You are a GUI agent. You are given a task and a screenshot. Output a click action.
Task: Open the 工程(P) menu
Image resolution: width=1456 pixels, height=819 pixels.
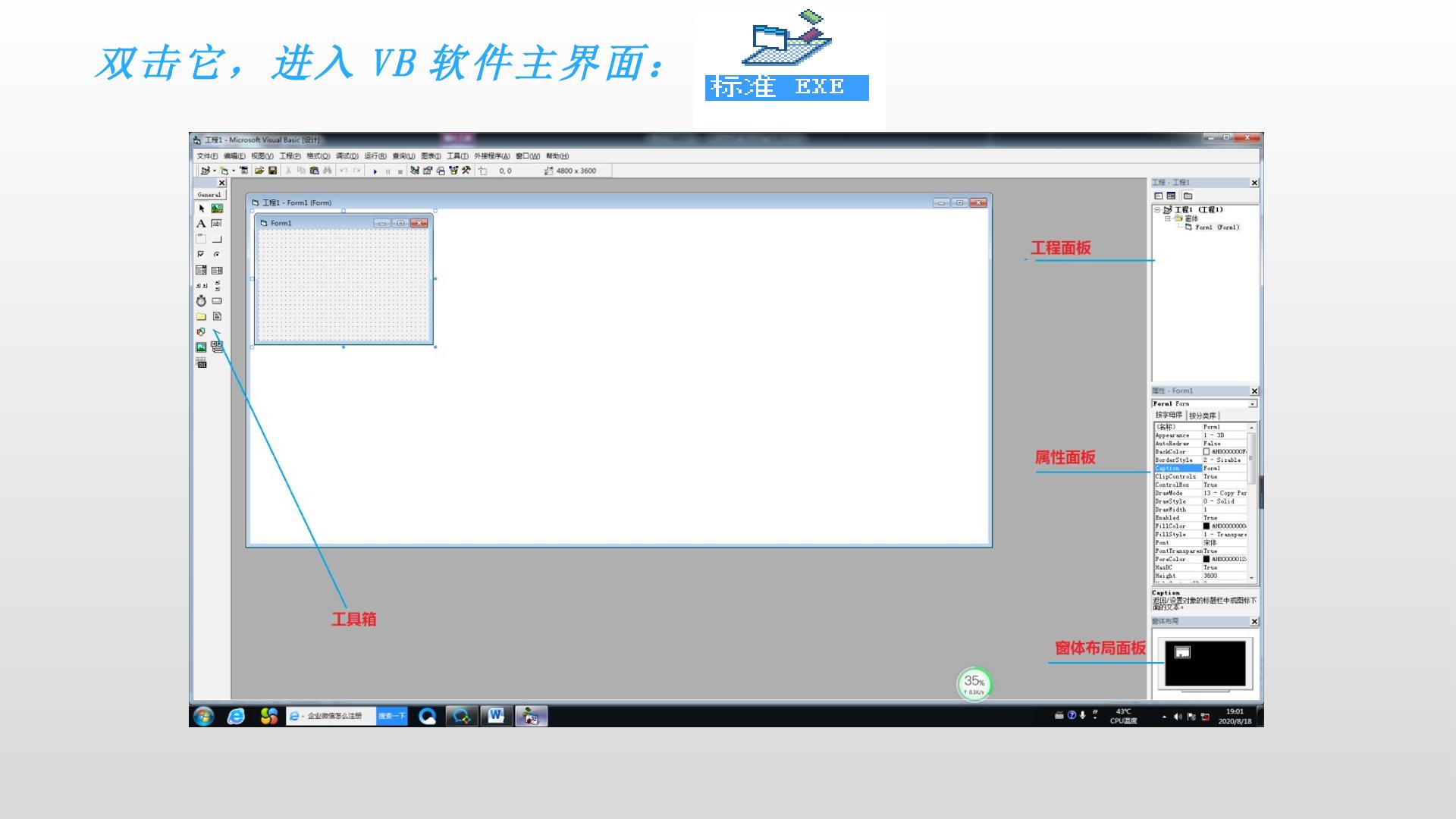point(290,156)
